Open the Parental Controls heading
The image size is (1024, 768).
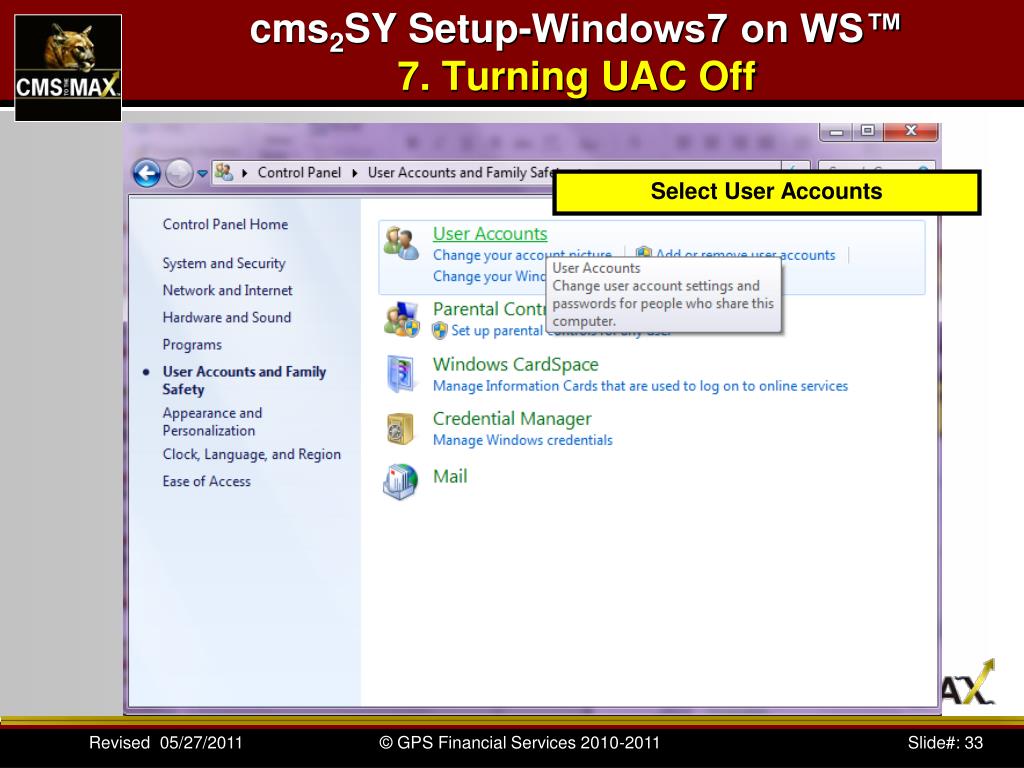pos(489,309)
